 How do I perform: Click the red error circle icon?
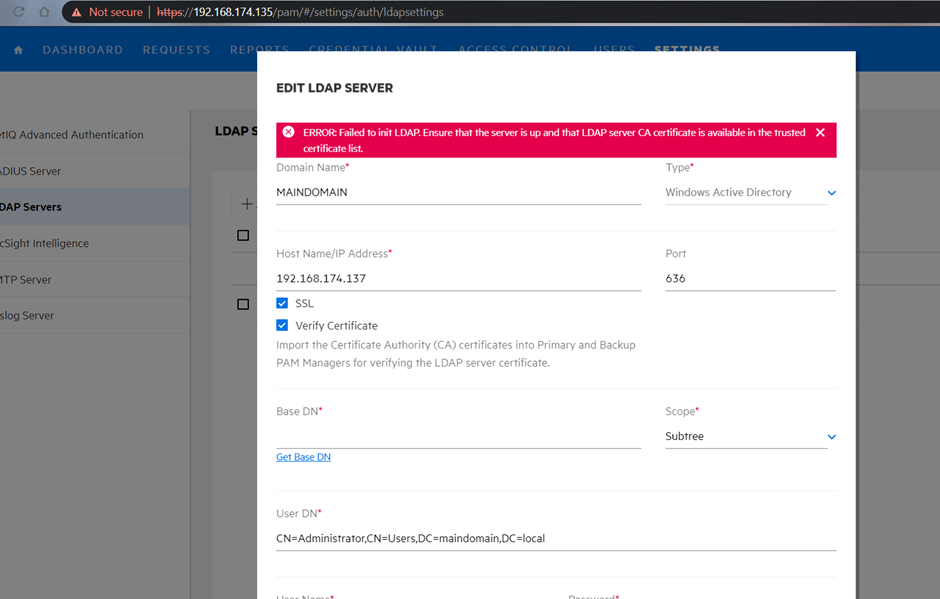[288, 132]
